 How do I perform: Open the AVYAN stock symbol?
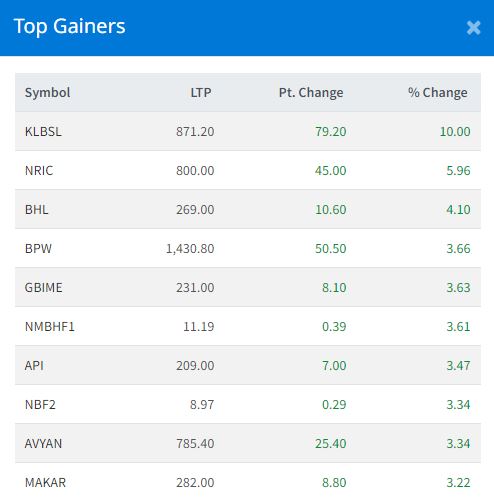[43, 444]
